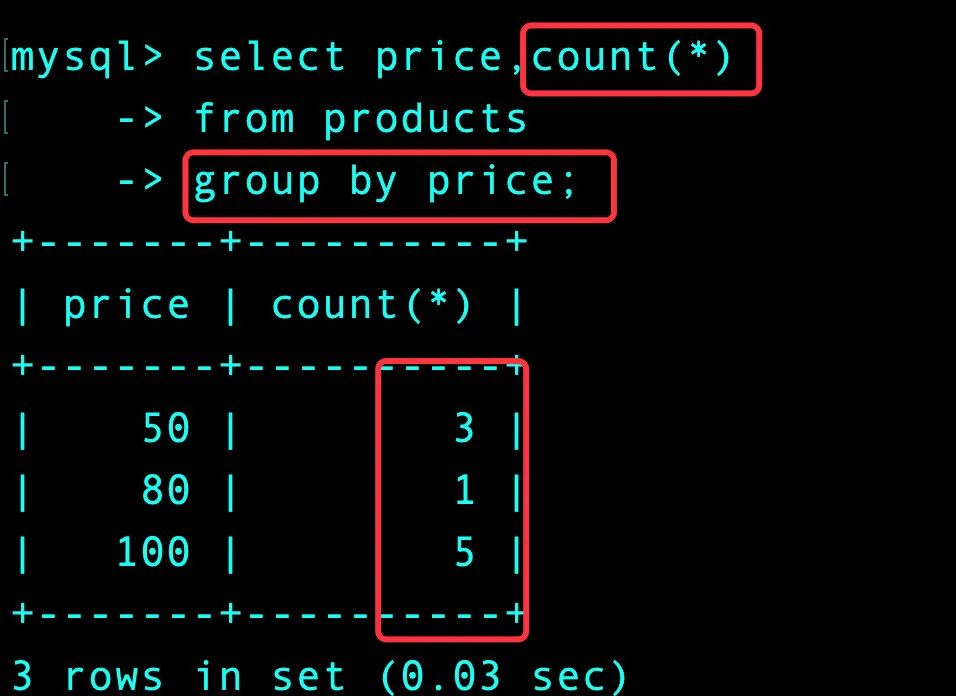Click the group keyword in third line
956x696 pixels.
point(257,182)
